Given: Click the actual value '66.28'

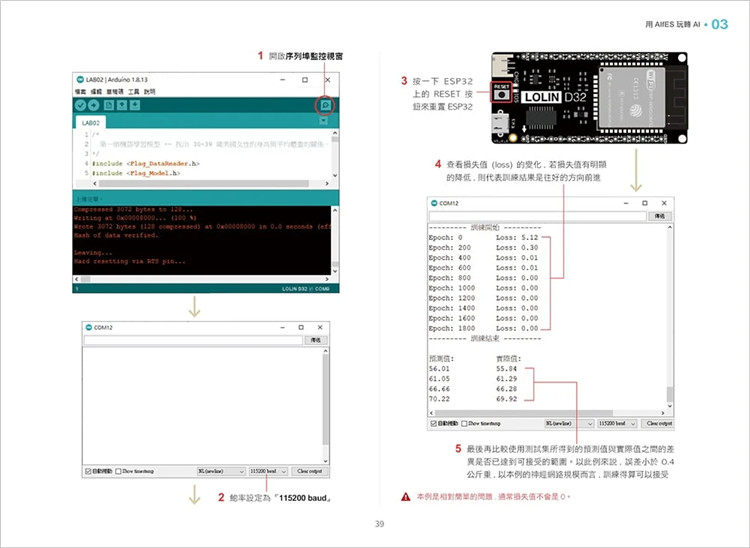Looking at the screenshot, I should (x=507, y=389).
